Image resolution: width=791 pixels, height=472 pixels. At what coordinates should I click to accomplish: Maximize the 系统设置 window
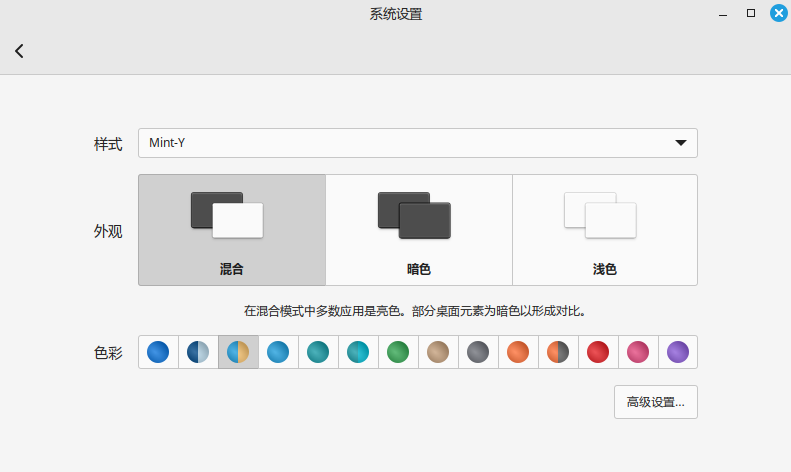click(751, 14)
